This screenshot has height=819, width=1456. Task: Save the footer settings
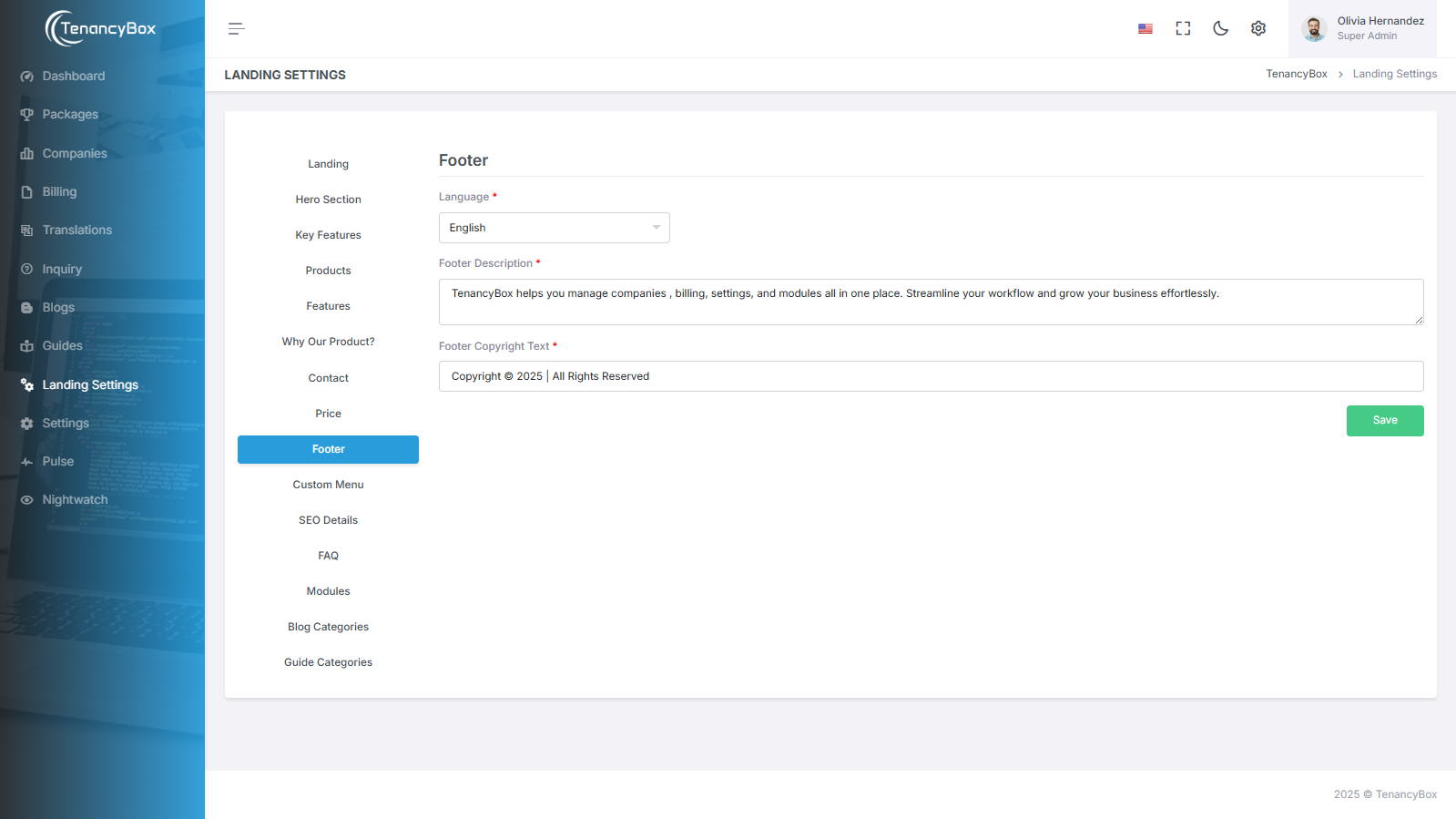1385,421
